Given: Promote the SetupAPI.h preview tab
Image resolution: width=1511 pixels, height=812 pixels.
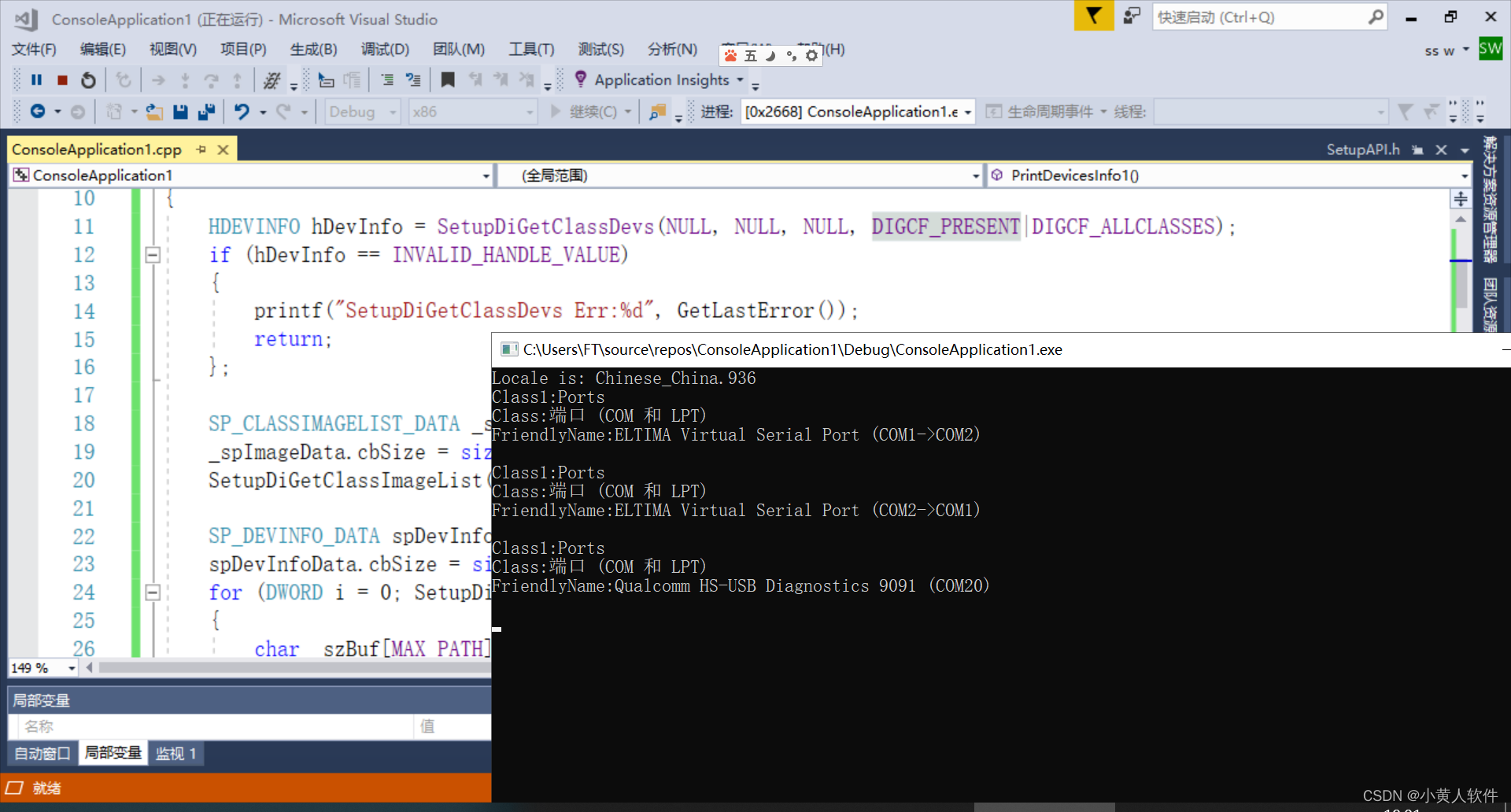Looking at the screenshot, I should [x=1417, y=149].
